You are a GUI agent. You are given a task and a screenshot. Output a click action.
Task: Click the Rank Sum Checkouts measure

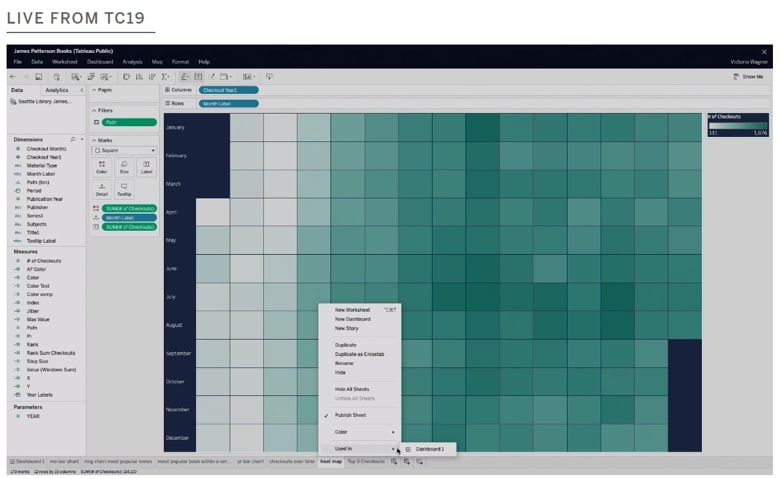pos(51,353)
